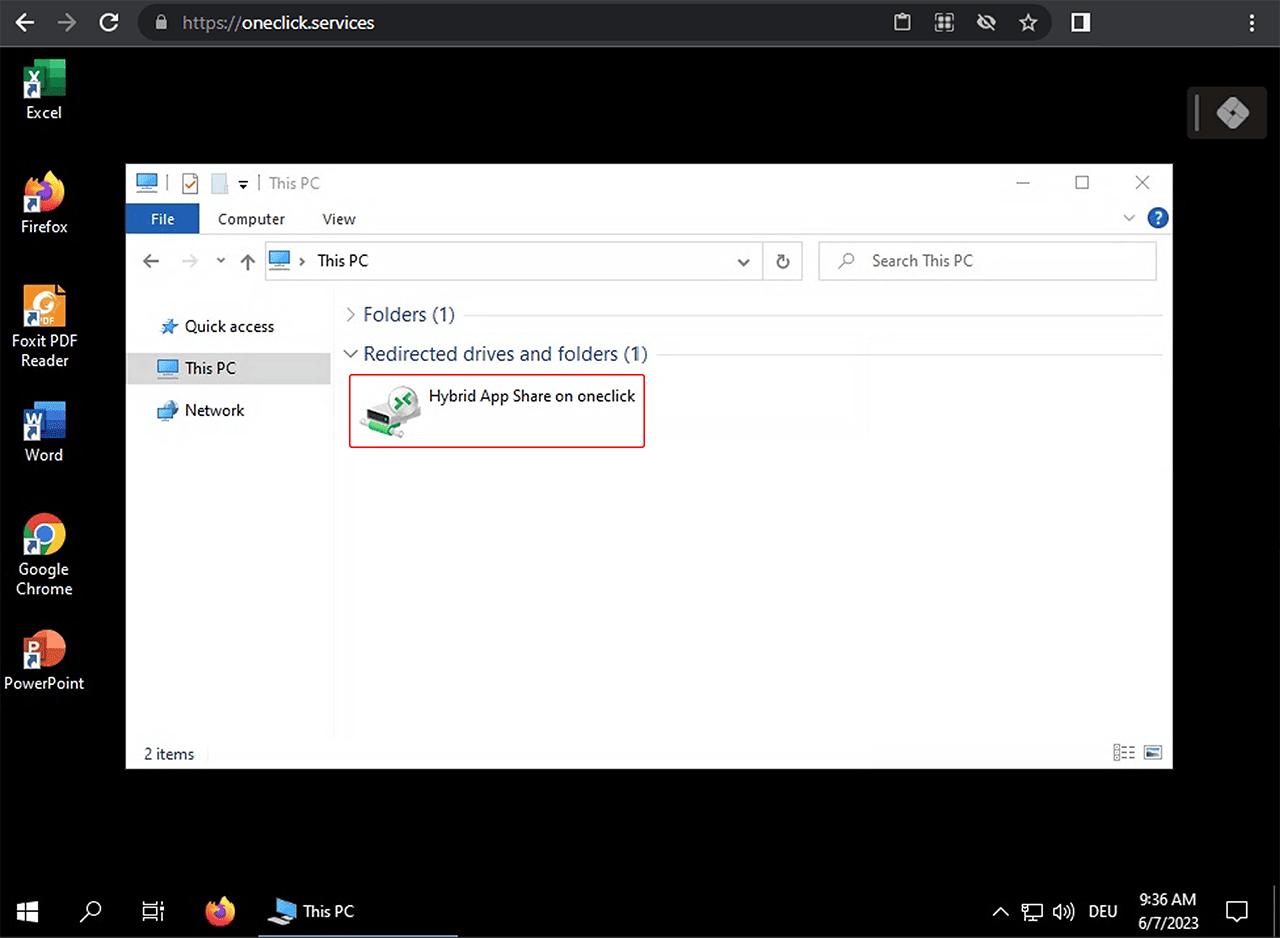Screen dimensions: 1280x938
Task: Click the Google Chrome desktop icon
Action: 44,554
